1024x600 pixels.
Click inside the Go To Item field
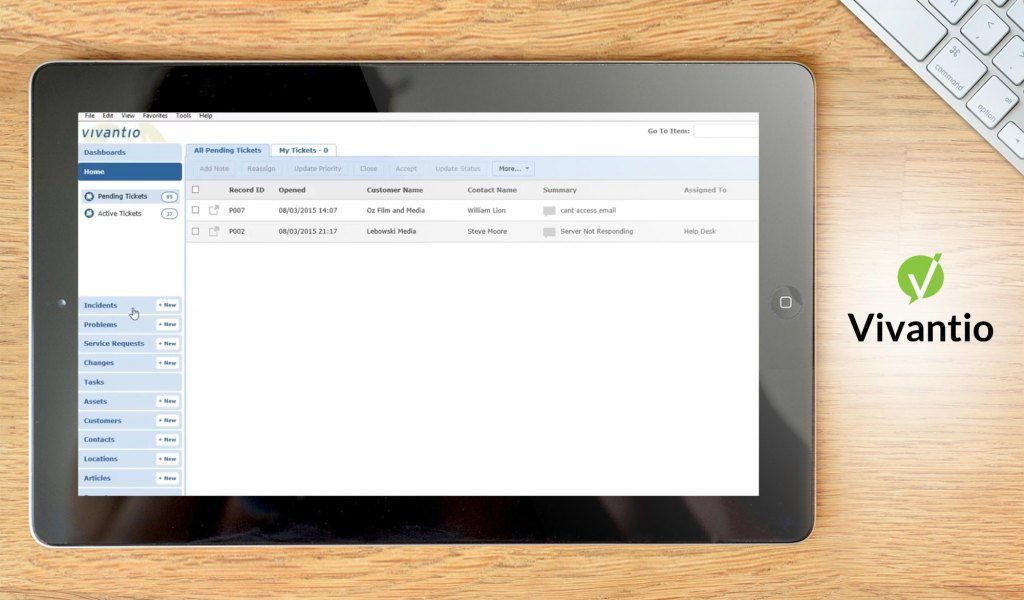[x=727, y=130]
